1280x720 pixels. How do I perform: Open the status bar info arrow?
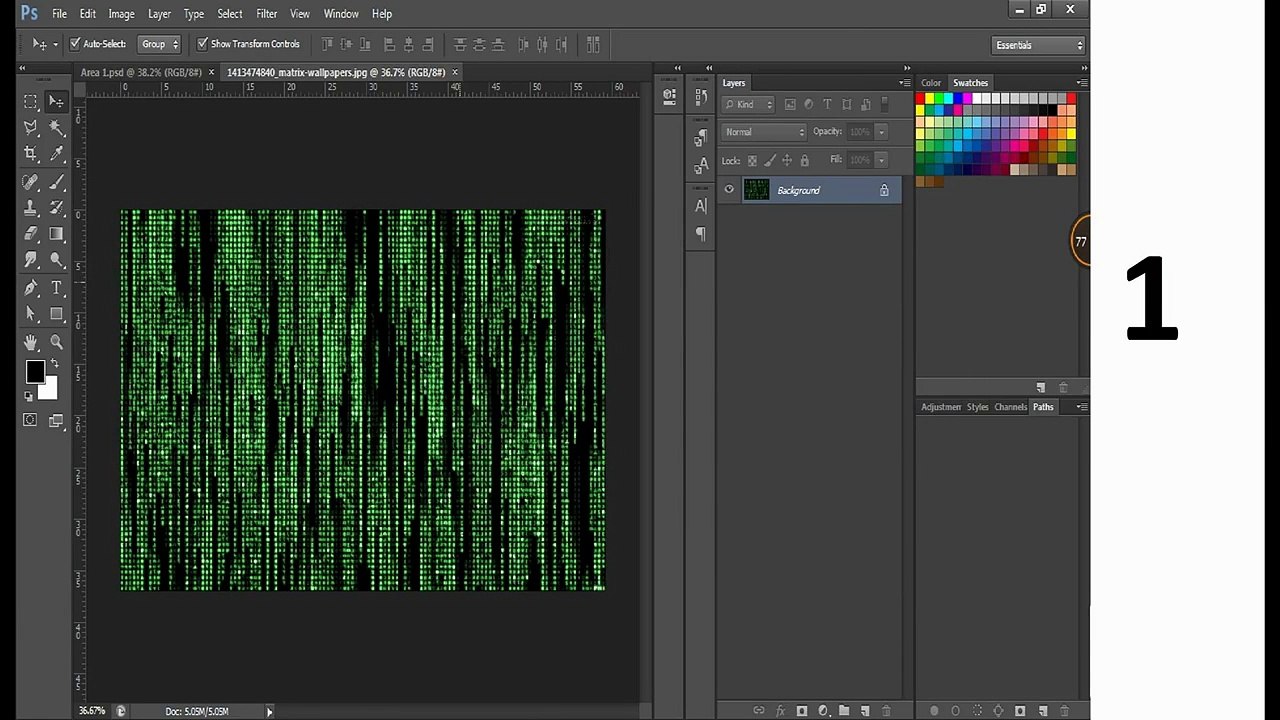coord(269,711)
